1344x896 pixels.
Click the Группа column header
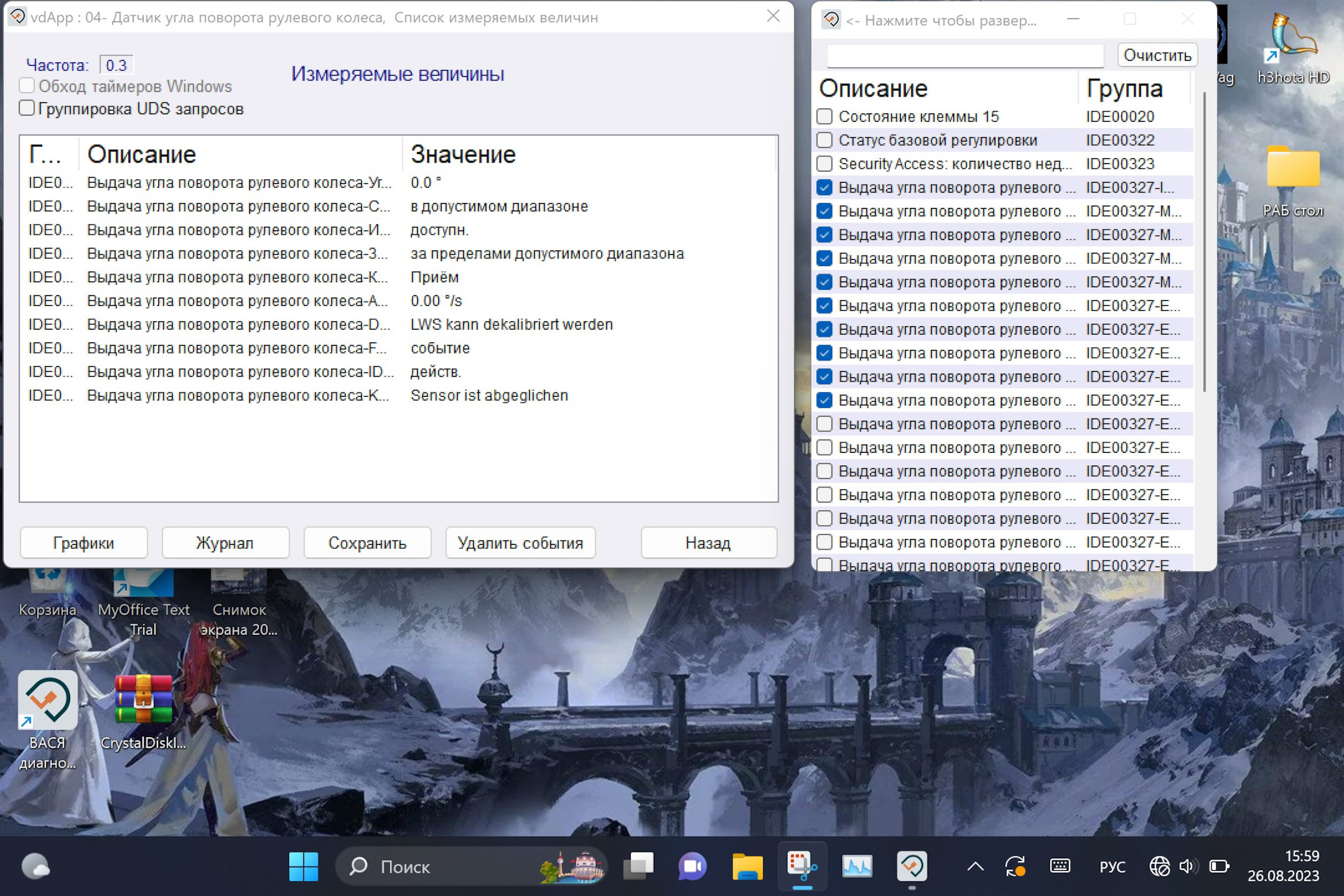(x=1134, y=88)
